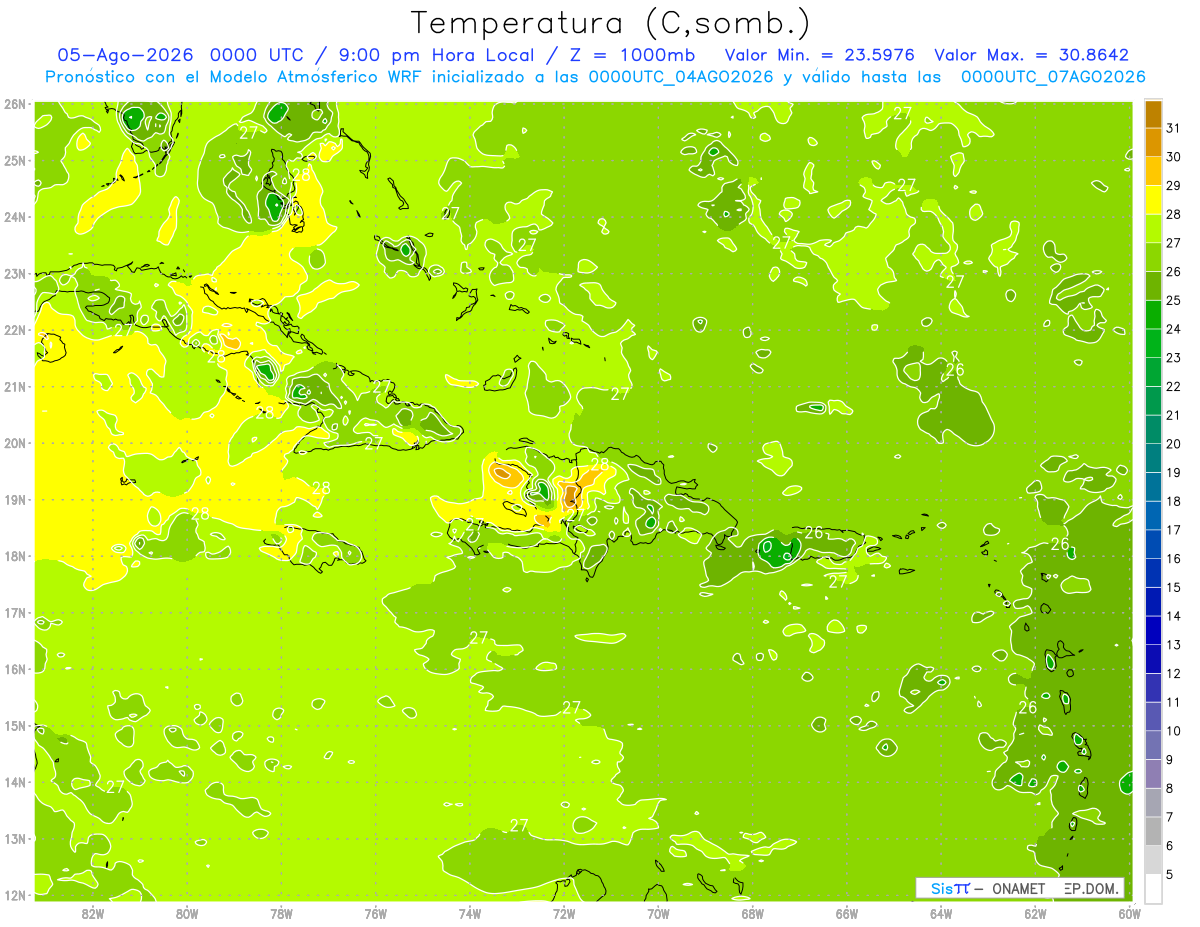
Task: Click the legend scale label "5"
Action: tap(1170, 875)
